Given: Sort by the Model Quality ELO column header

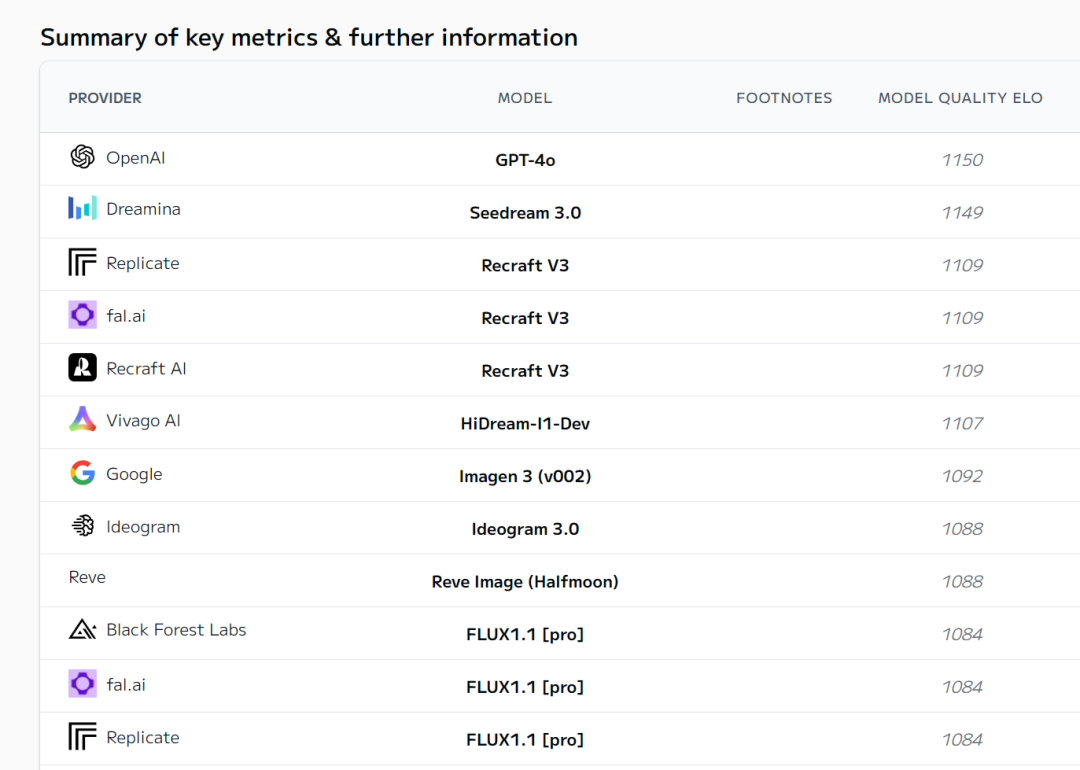Looking at the screenshot, I should coord(960,98).
